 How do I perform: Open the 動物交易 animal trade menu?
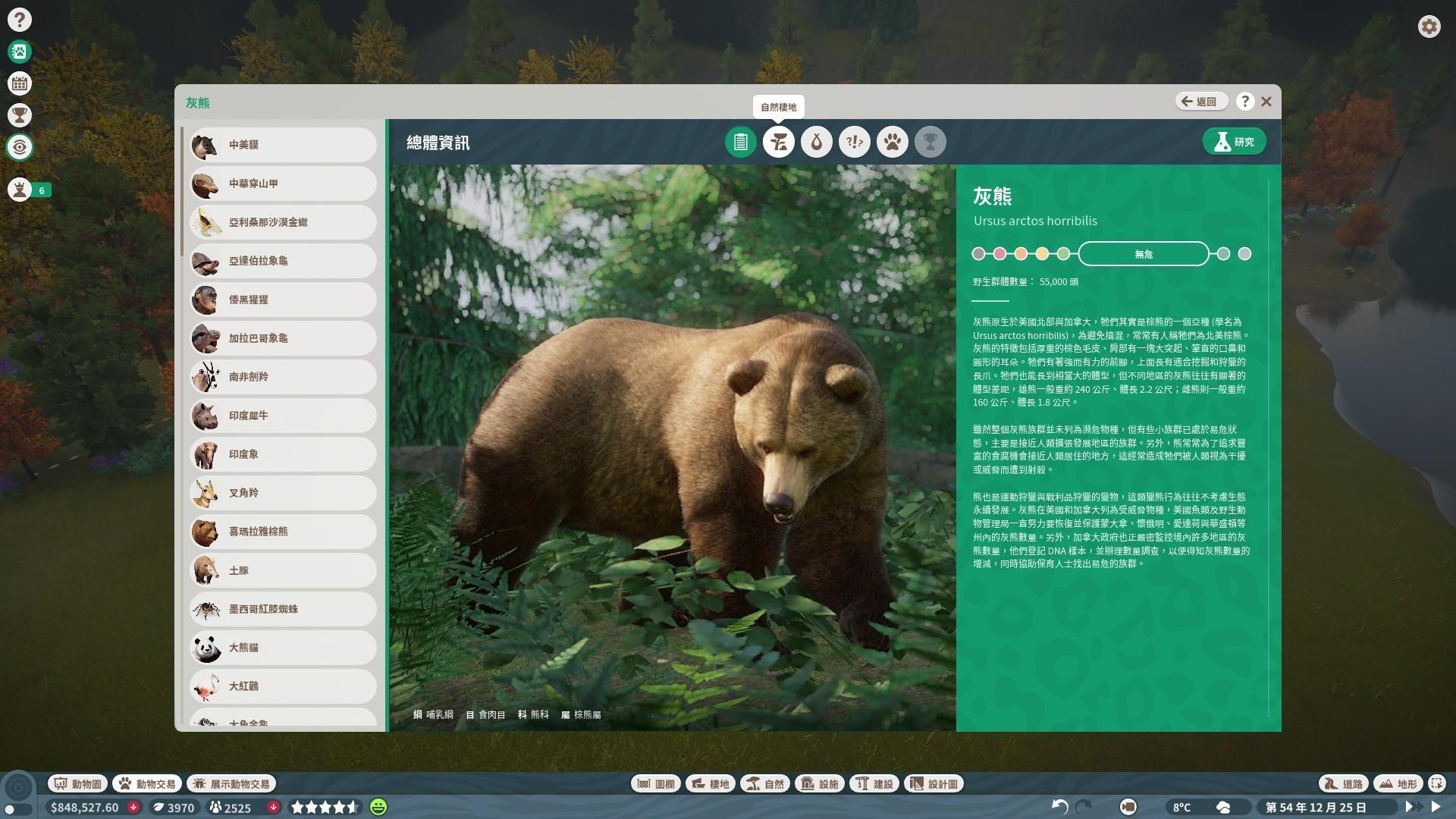click(147, 783)
